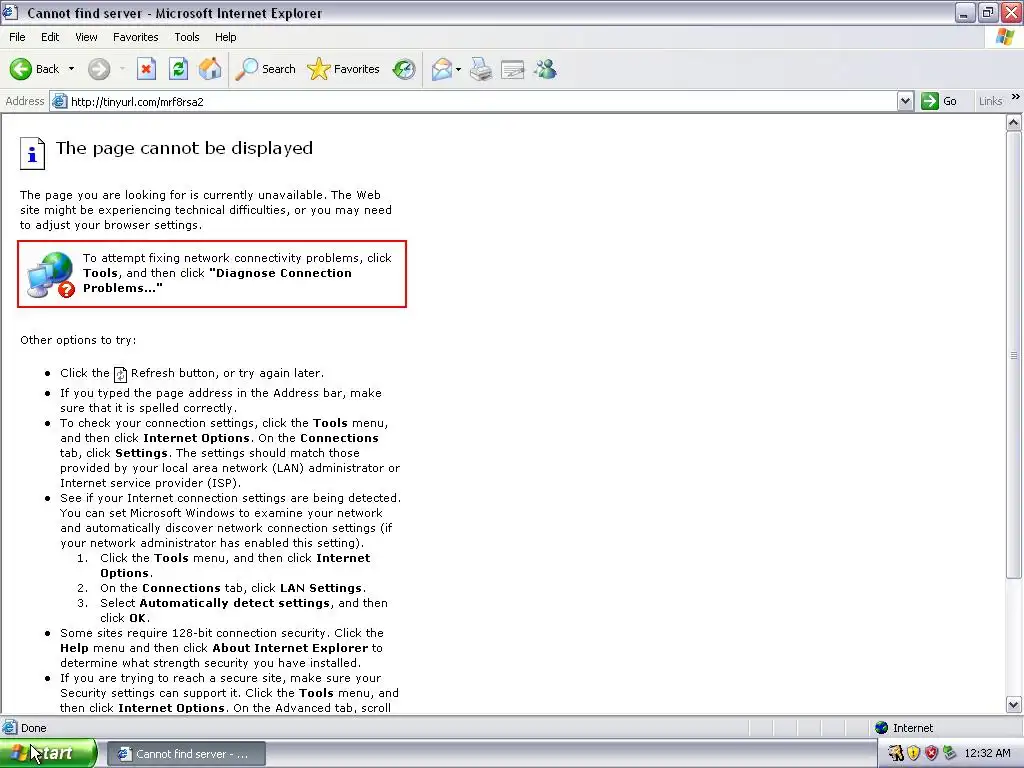The height and width of the screenshot is (768, 1024).
Task: Open the Search pane from the toolbar
Action: tap(266, 69)
